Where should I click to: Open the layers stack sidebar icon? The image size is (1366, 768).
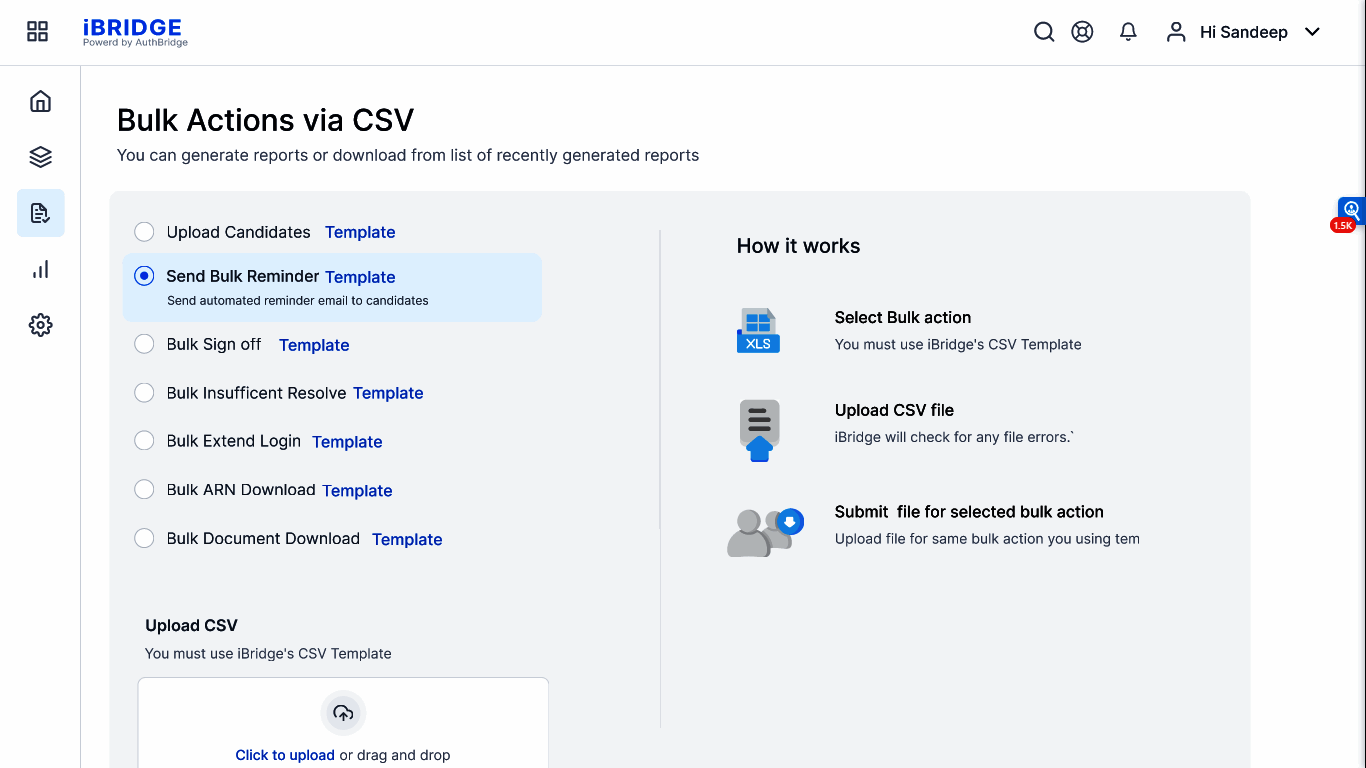[x=40, y=157]
